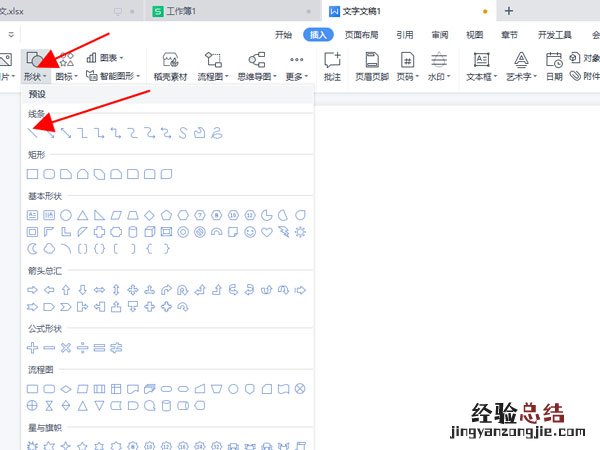Select the S-shaped curve line
Image resolution: width=600 pixels, height=450 pixels.
[x=183, y=133]
